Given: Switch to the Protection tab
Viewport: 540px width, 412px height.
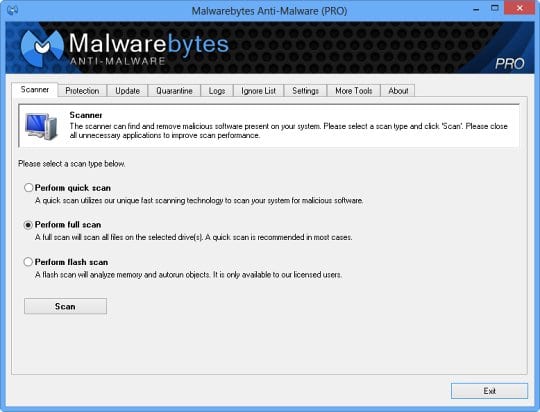Looking at the screenshot, I should click(82, 91).
